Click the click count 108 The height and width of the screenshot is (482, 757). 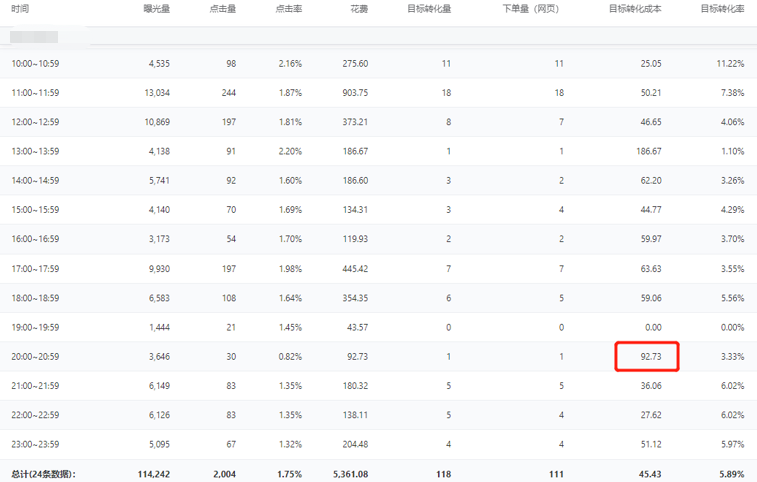[x=229, y=298]
